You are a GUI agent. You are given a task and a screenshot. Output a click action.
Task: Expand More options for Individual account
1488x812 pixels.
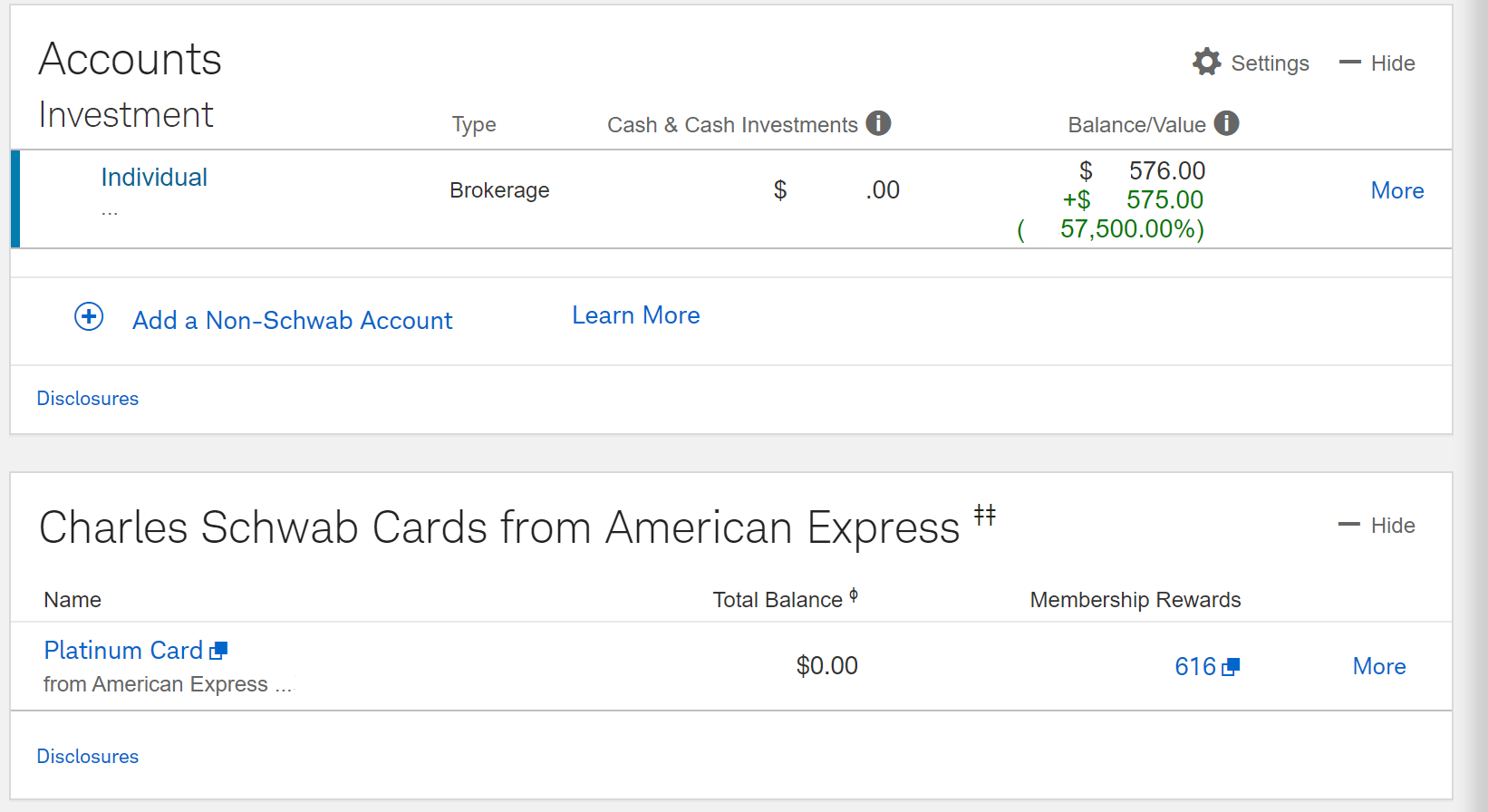coord(1397,190)
